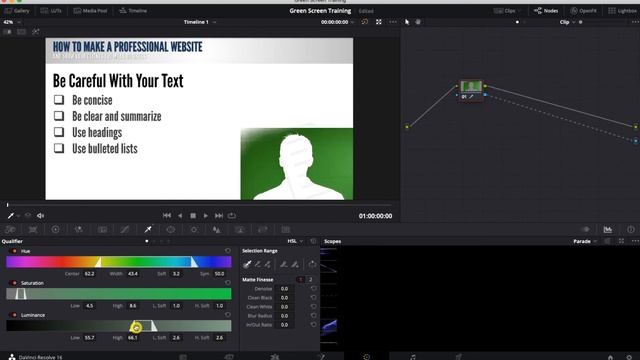
Task: Toggle the Nodes panel
Action: click(546, 11)
